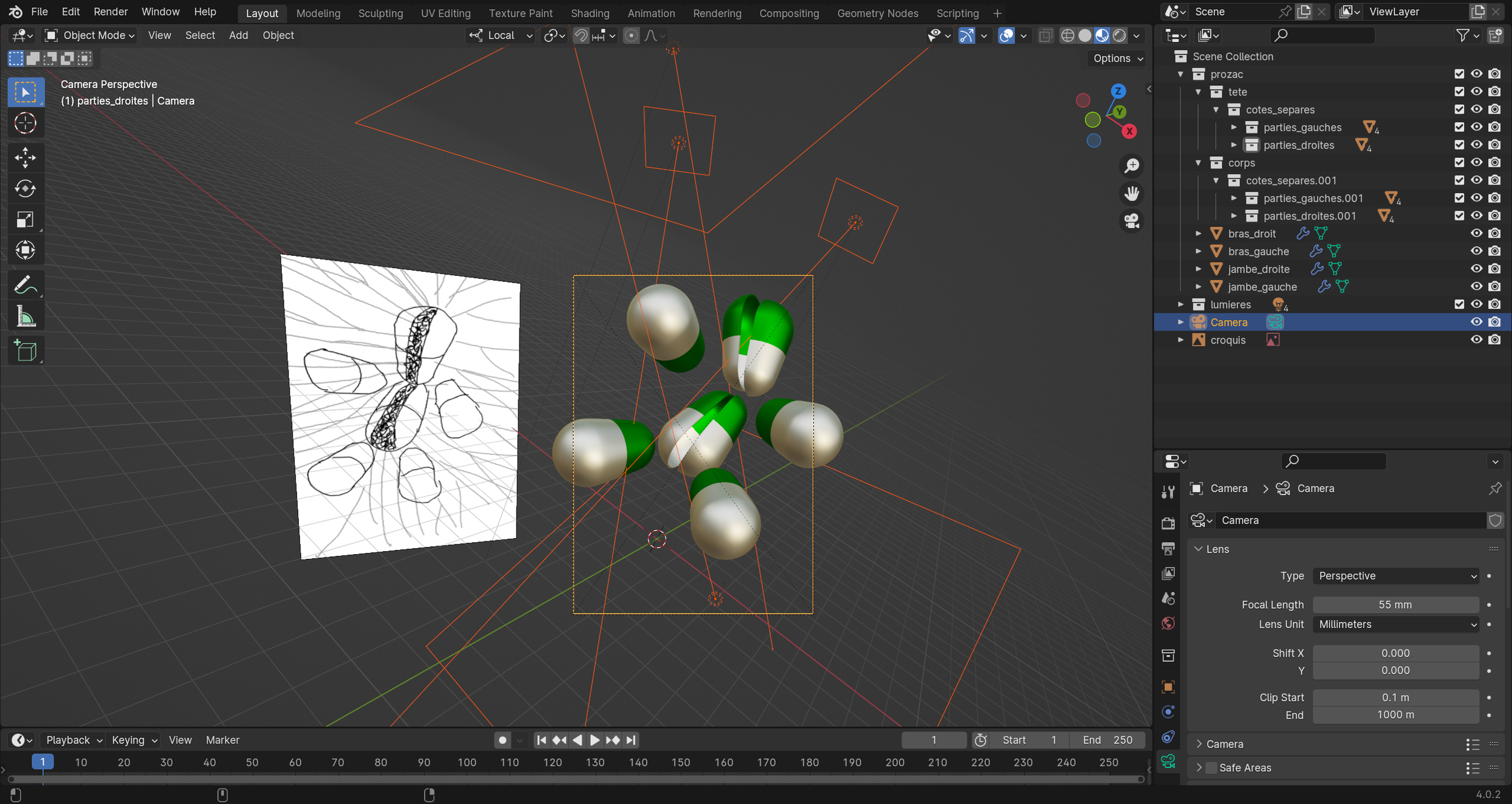Screen dimensions: 1512x804
Task: Adjust the Focal Length 55mm slider
Action: coord(1395,604)
